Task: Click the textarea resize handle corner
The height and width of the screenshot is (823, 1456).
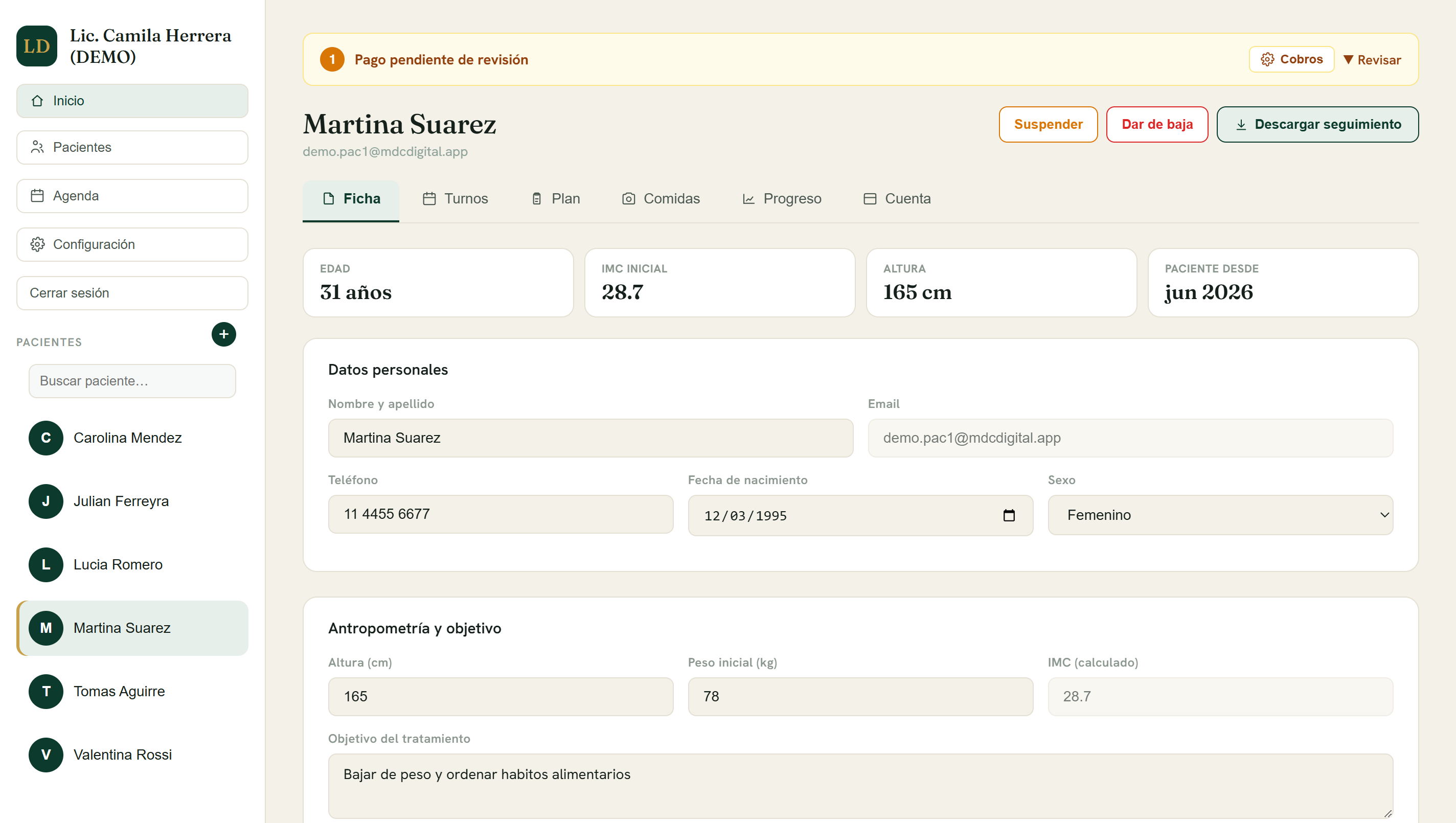Action: 1387,813
